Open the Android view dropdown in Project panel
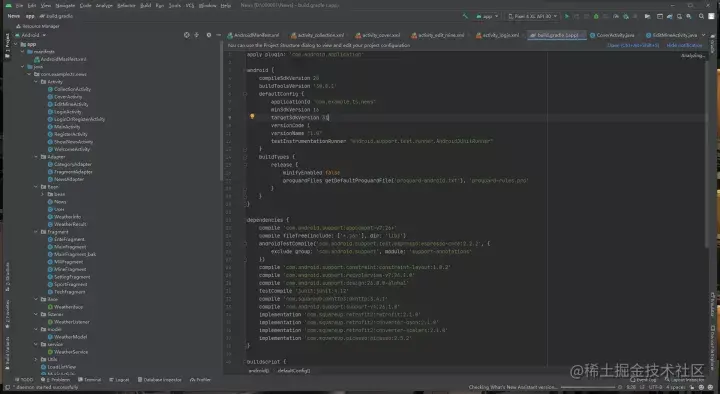Image resolution: width=720 pixels, height=394 pixels. pos(30,35)
